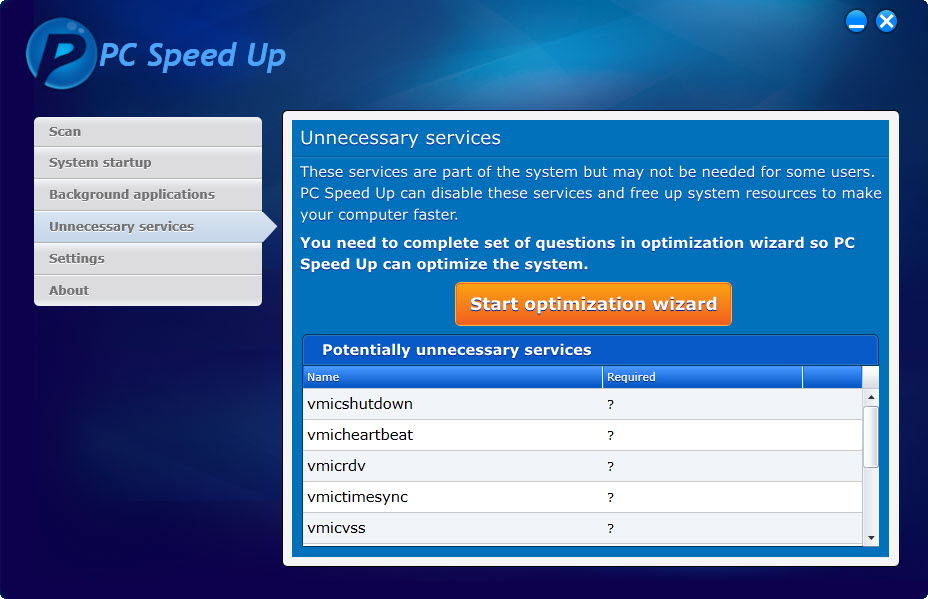The width and height of the screenshot is (928, 599).
Task: Click the PC Speed Up logo icon
Action: (x=61, y=53)
